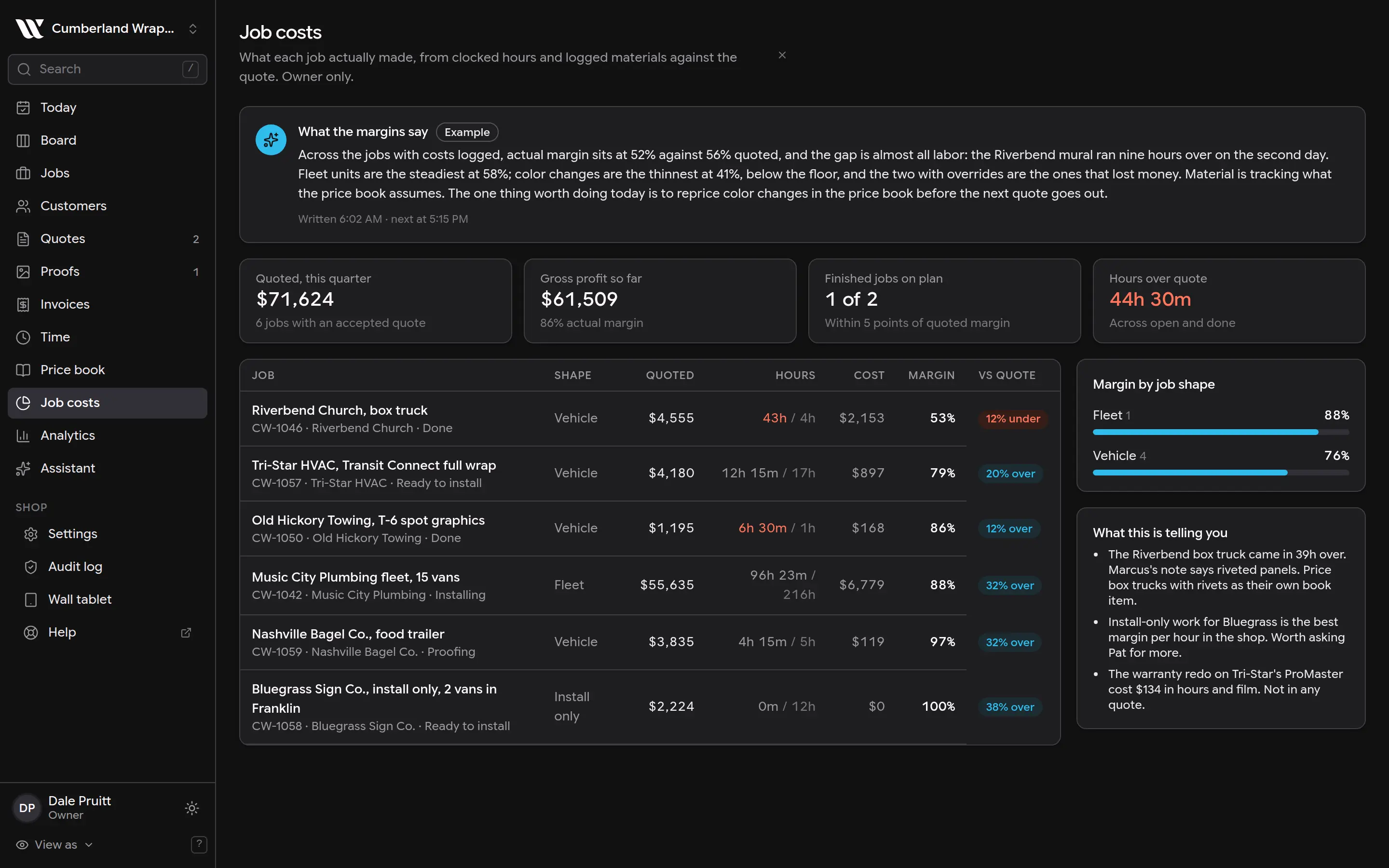
Task: Toggle the light/dark theme sun icon
Action: point(191,808)
